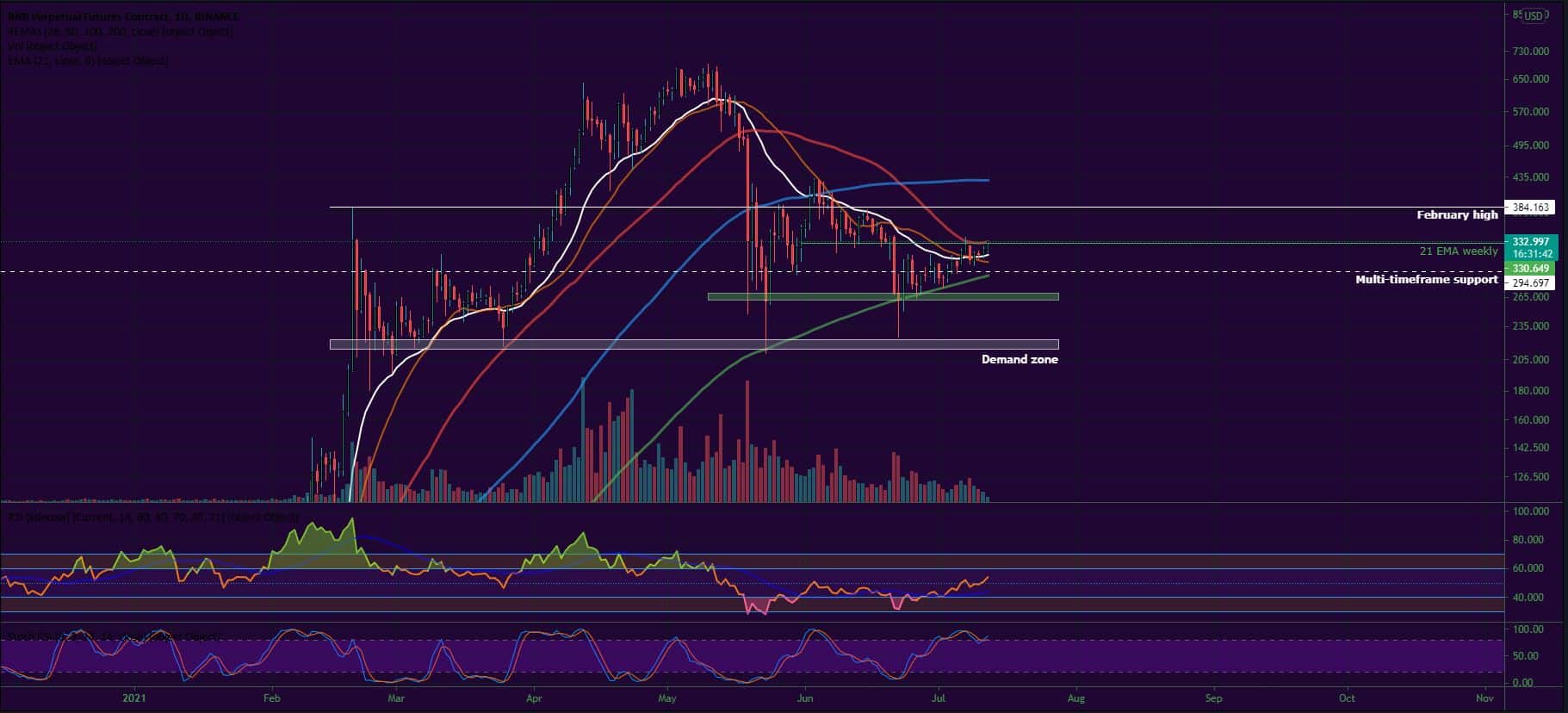
Task: Click the Mar label on time axis
Action: click(395, 698)
